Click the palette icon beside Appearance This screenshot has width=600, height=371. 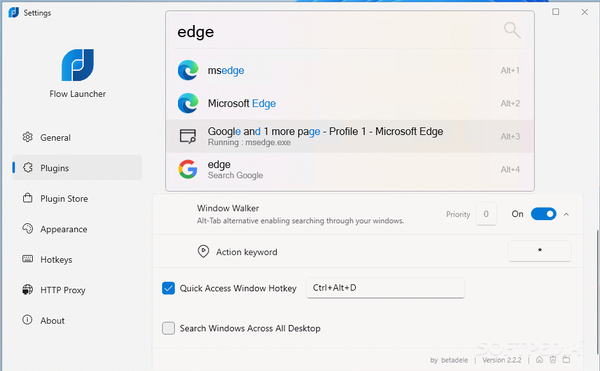[28, 228]
